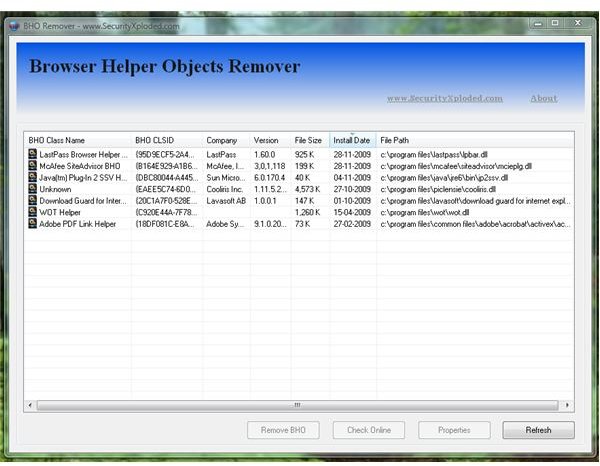Click the Unknown BHO row icon
The image size is (600, 466).
click(x=33, y=189)
